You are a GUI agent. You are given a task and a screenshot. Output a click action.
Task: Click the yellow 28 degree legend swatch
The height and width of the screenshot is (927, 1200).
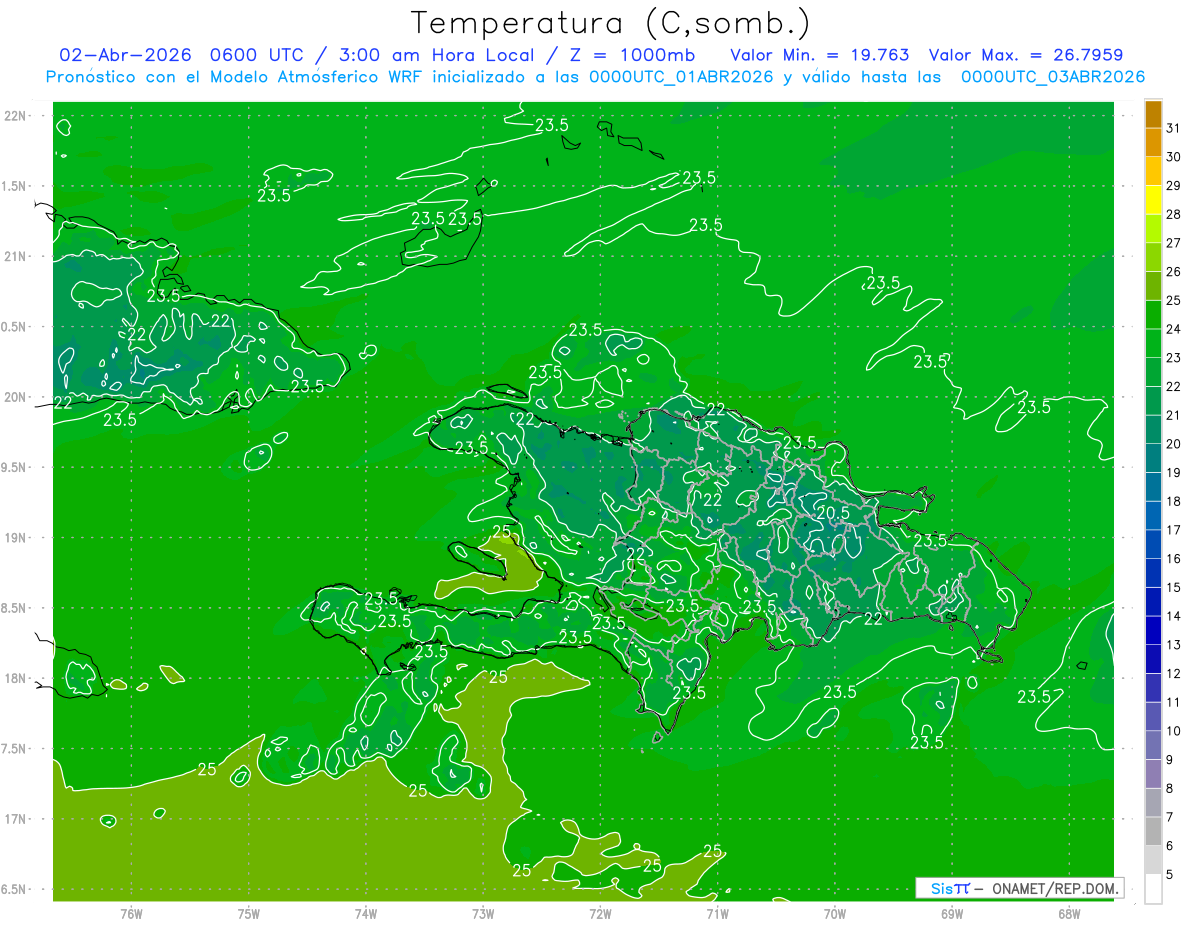coord(1153,200)
